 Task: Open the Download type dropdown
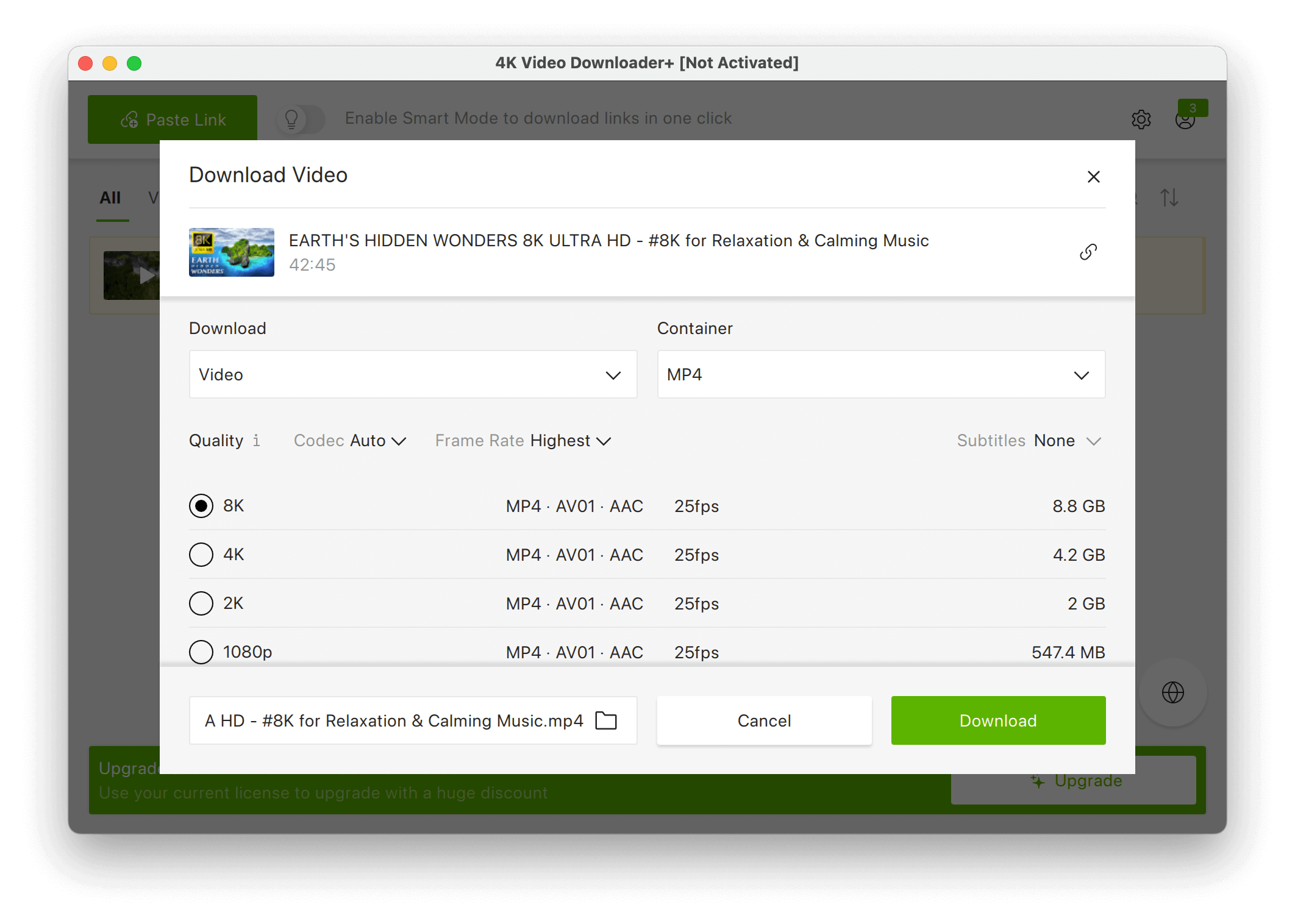point(413,374)
